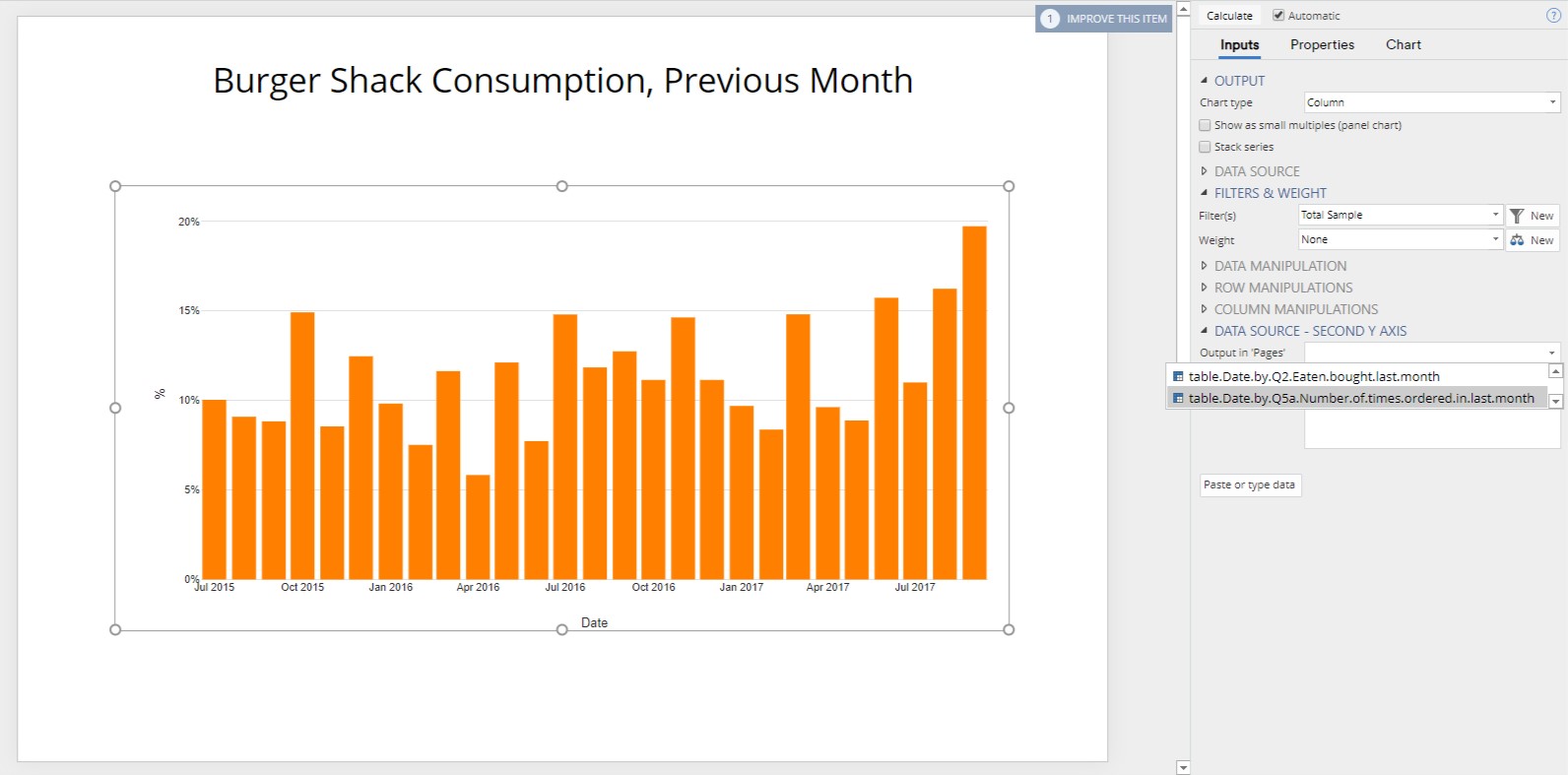
Task: Toggle the Automatic checkbox
Action: click(1278, 16)
